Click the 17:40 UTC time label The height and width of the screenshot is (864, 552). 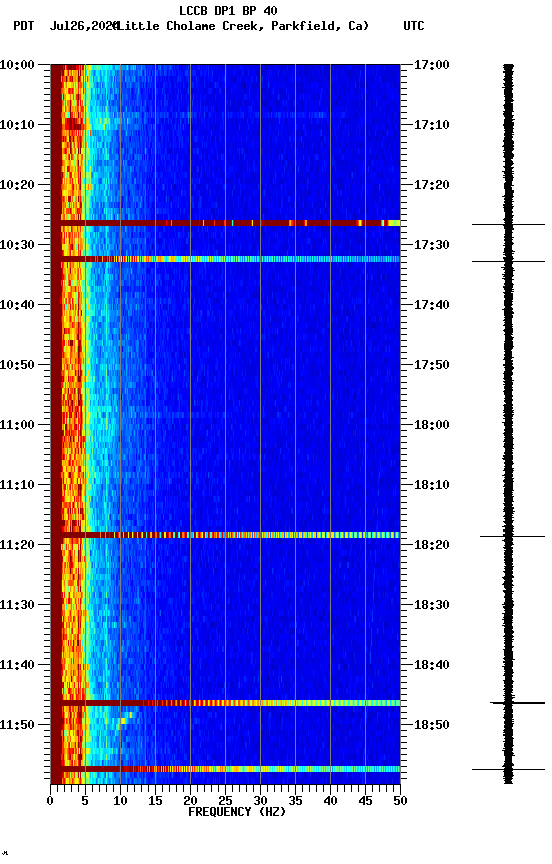(x=432, y=305)
